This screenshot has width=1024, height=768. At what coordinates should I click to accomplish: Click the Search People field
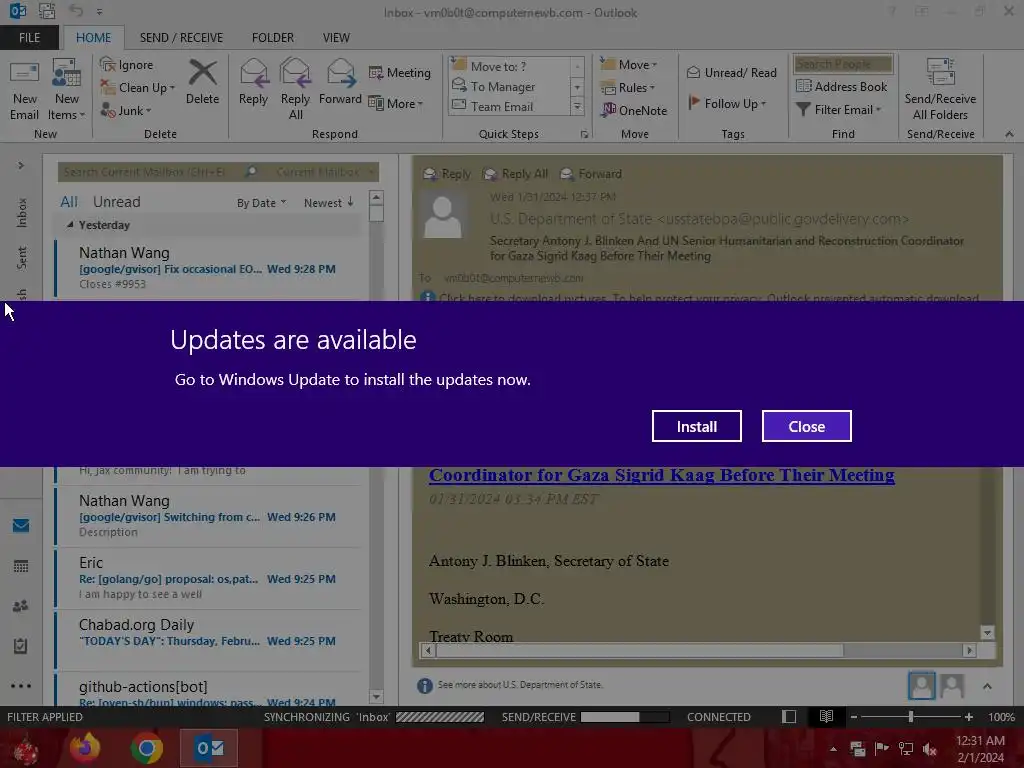pos(843,64)
